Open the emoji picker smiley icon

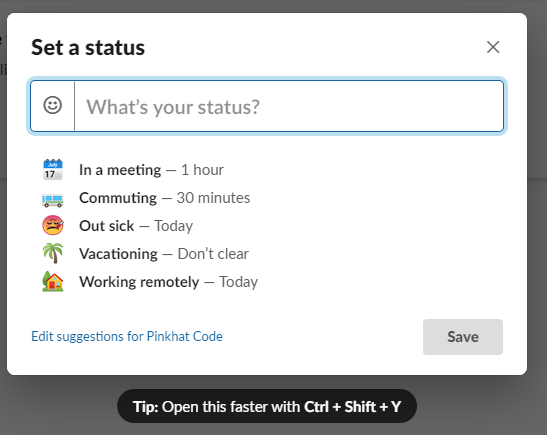coord(53,105)
